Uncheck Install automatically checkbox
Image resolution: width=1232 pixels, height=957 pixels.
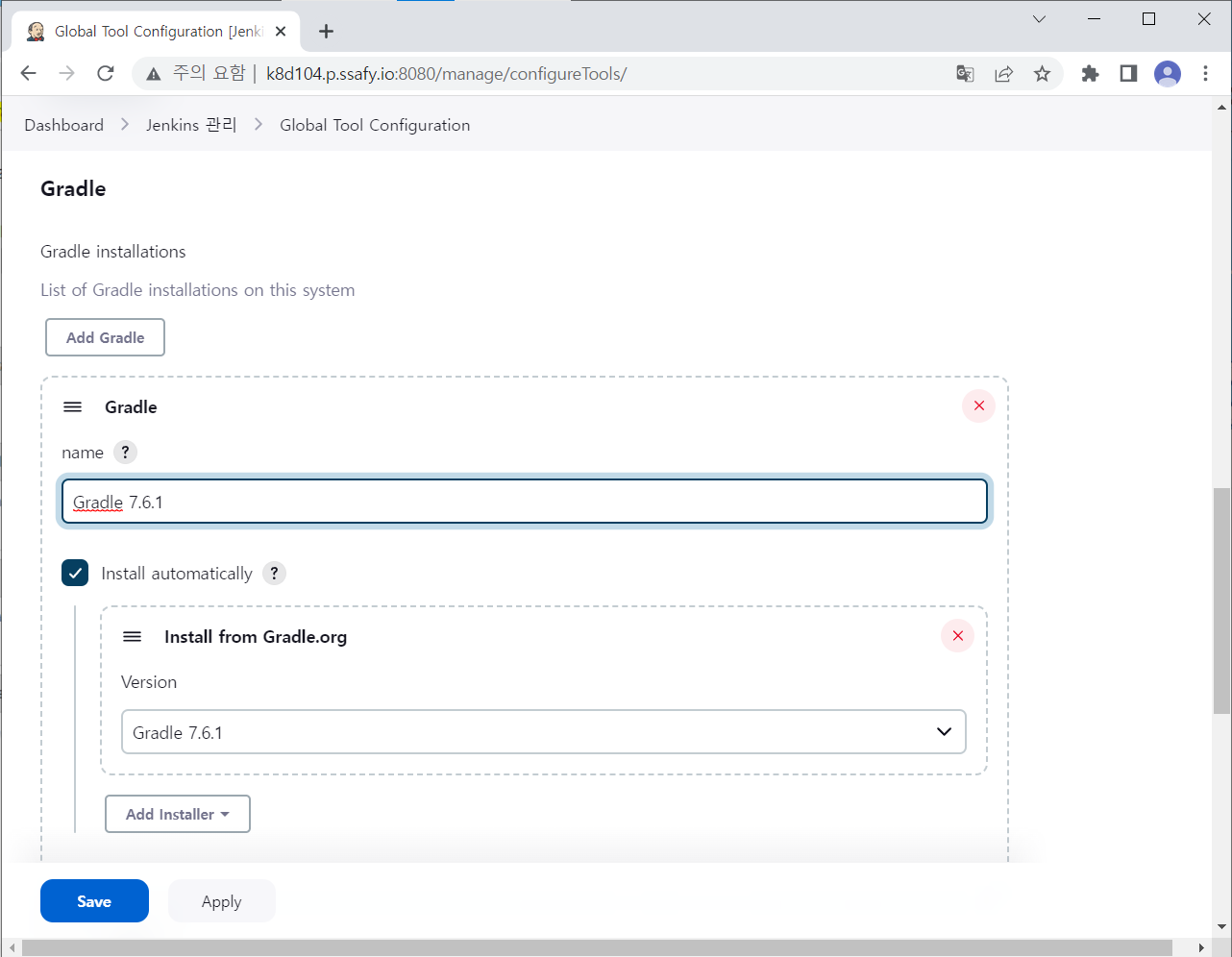tap(75, 573)
